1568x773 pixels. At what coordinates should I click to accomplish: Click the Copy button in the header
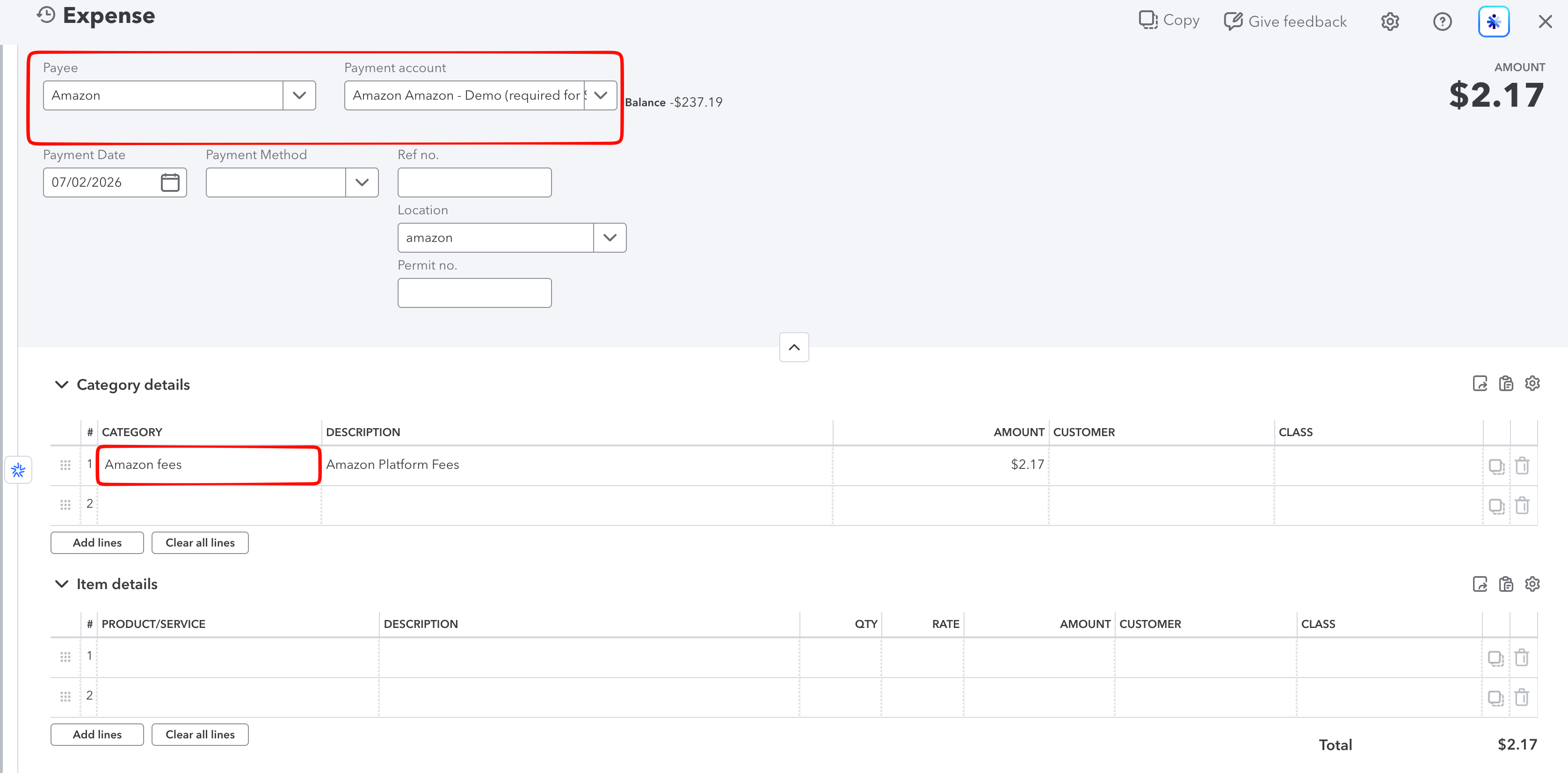[x=1169, y=21]
